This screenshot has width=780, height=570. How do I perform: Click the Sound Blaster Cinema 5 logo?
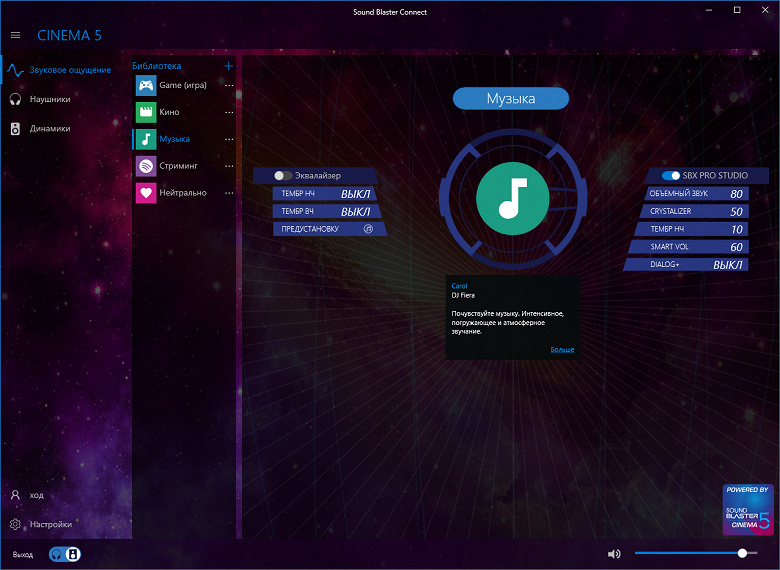click(x=748, y=509)
